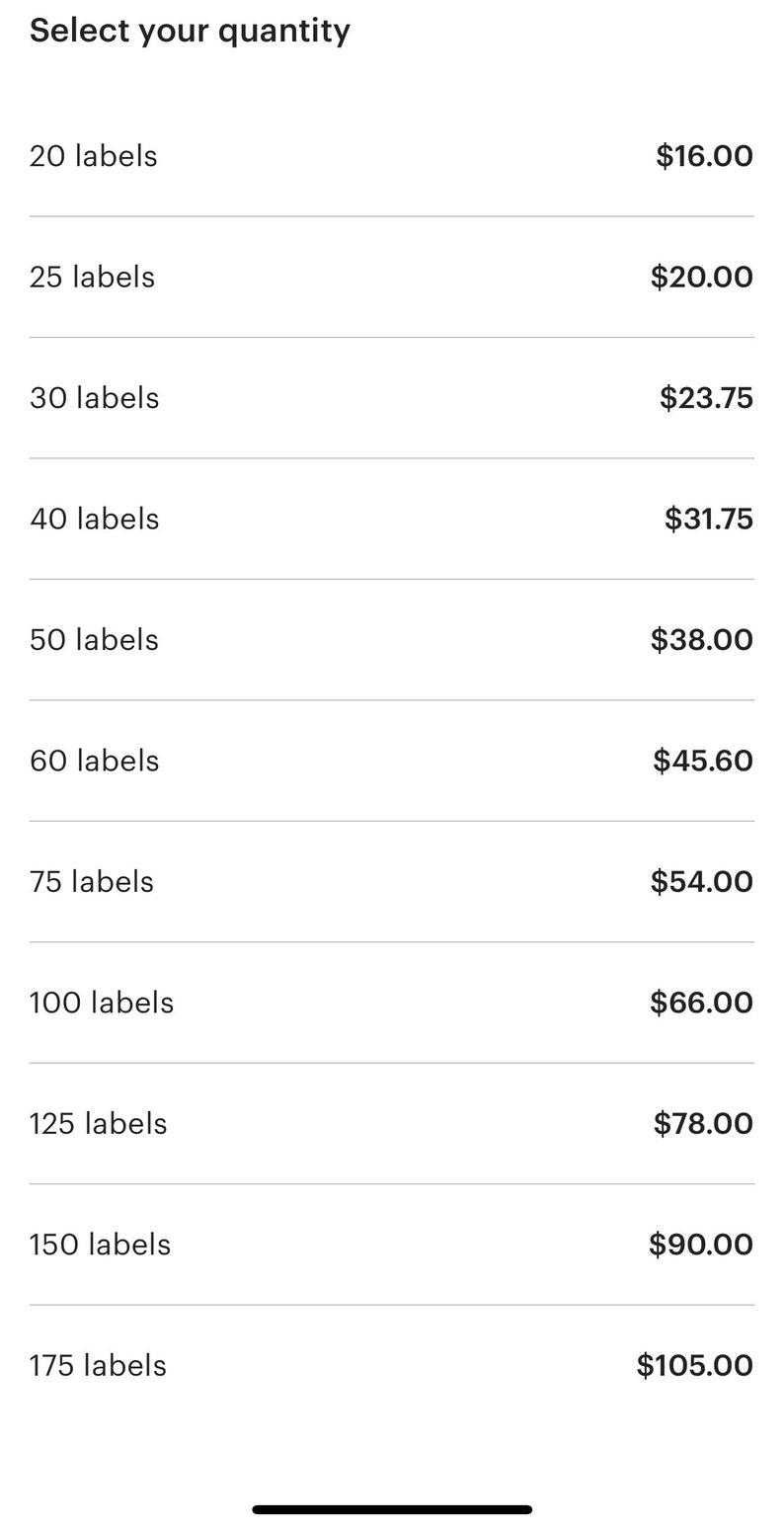Click the $105.00 price
Viewport: 784px width, 1529px height.
coord(695,1365)
